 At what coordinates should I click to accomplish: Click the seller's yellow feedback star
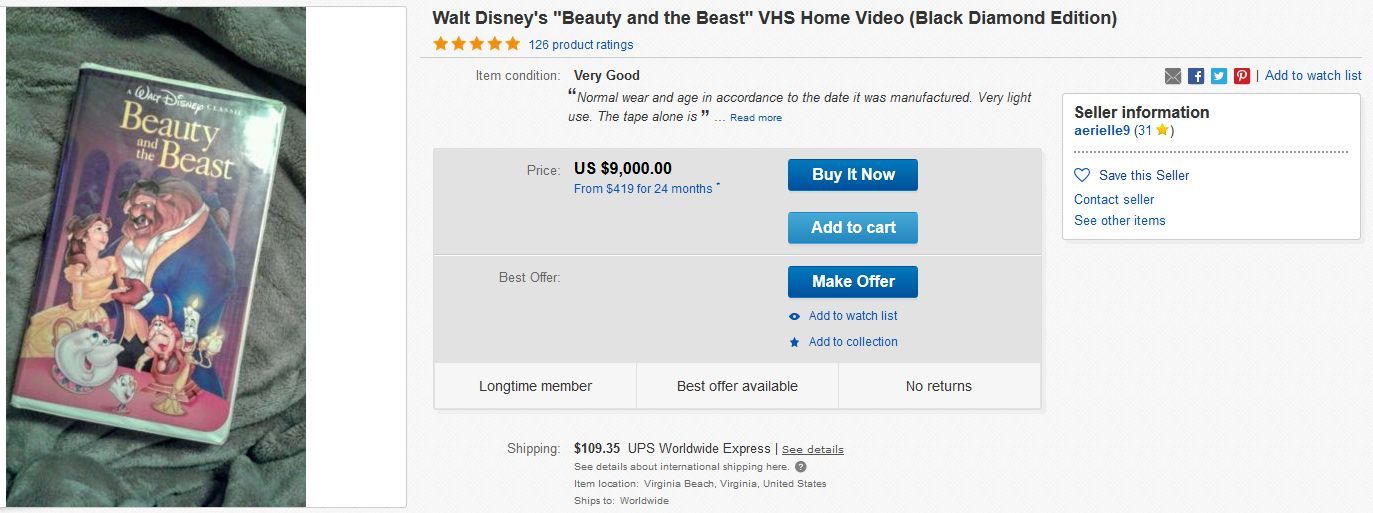(1162, 131)
